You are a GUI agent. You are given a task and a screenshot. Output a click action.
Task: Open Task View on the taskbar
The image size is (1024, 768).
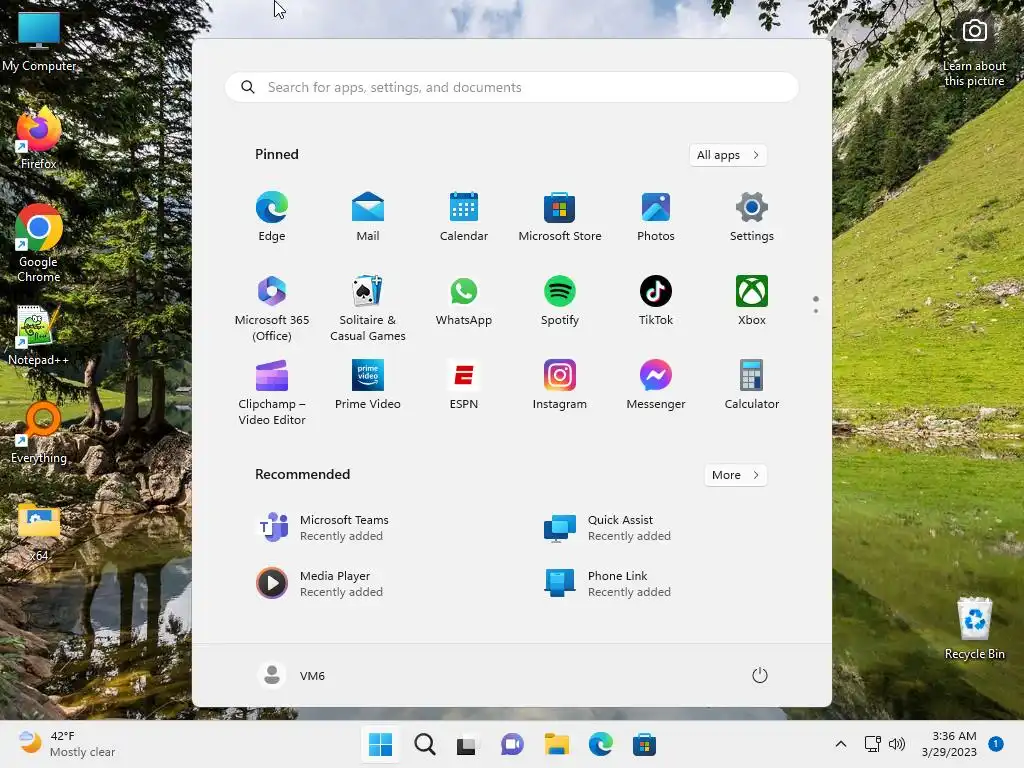(x=468, y=744)
